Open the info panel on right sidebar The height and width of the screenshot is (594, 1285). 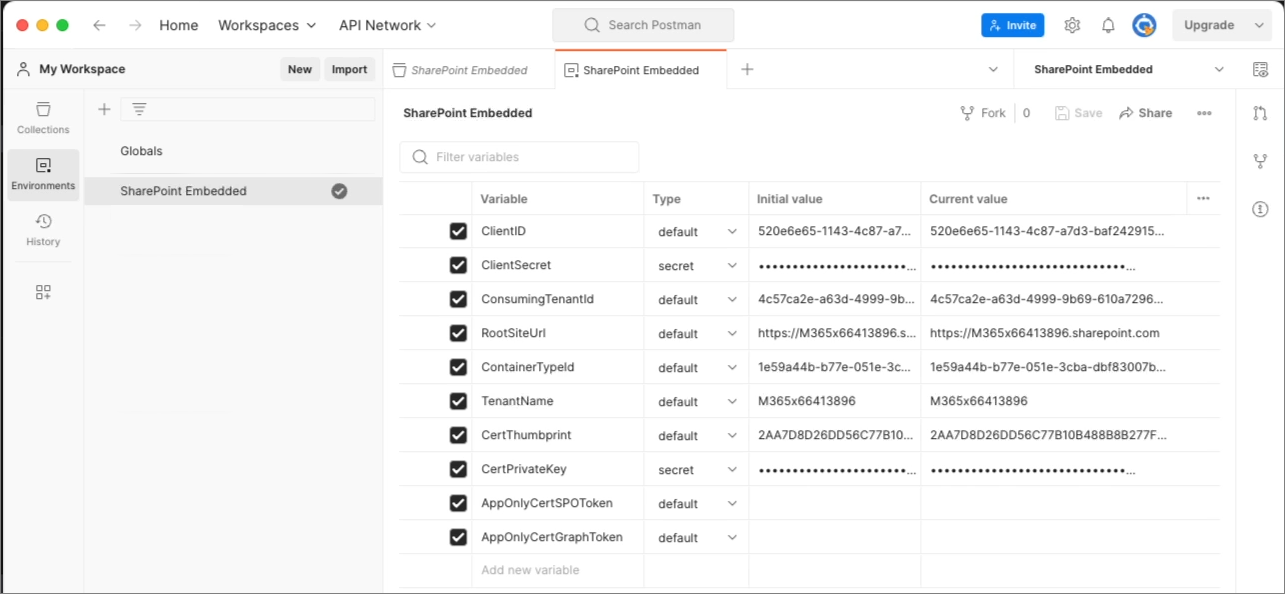[1259, 208]
